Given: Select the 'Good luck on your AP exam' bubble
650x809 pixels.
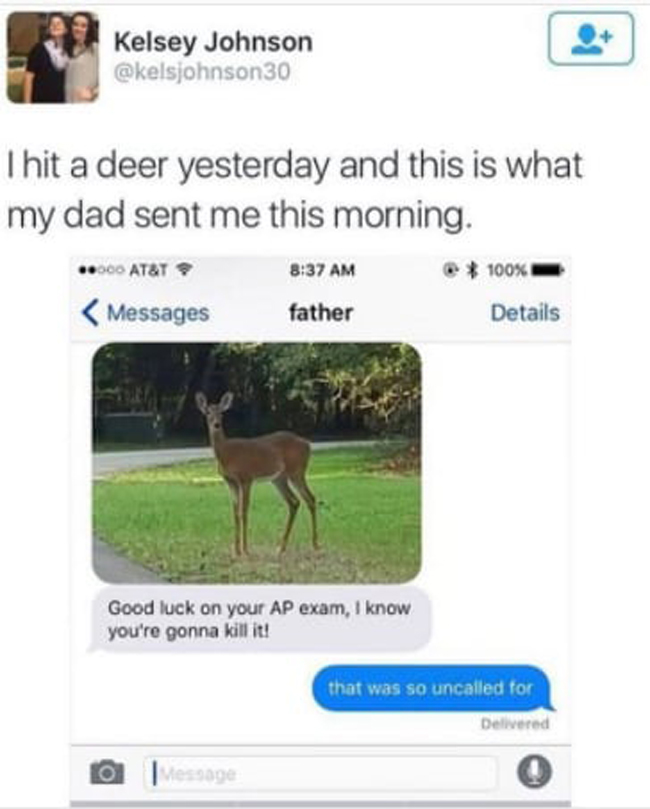Looking at the screenshot, I should click(x=259, y=619).
